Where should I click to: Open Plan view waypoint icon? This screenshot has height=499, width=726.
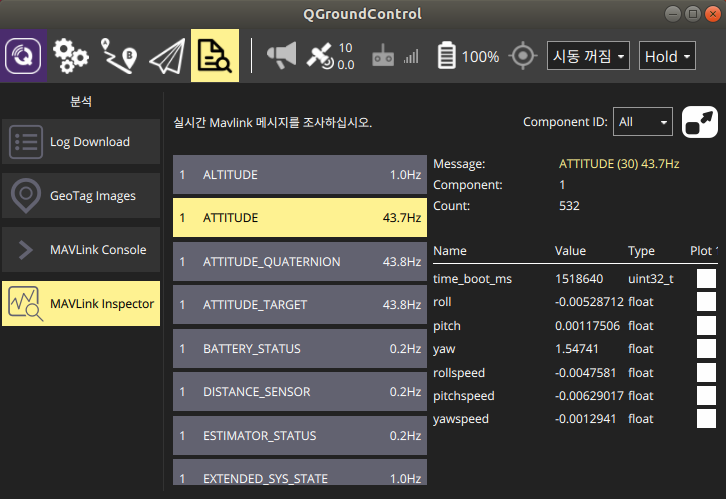coord(119,56)
